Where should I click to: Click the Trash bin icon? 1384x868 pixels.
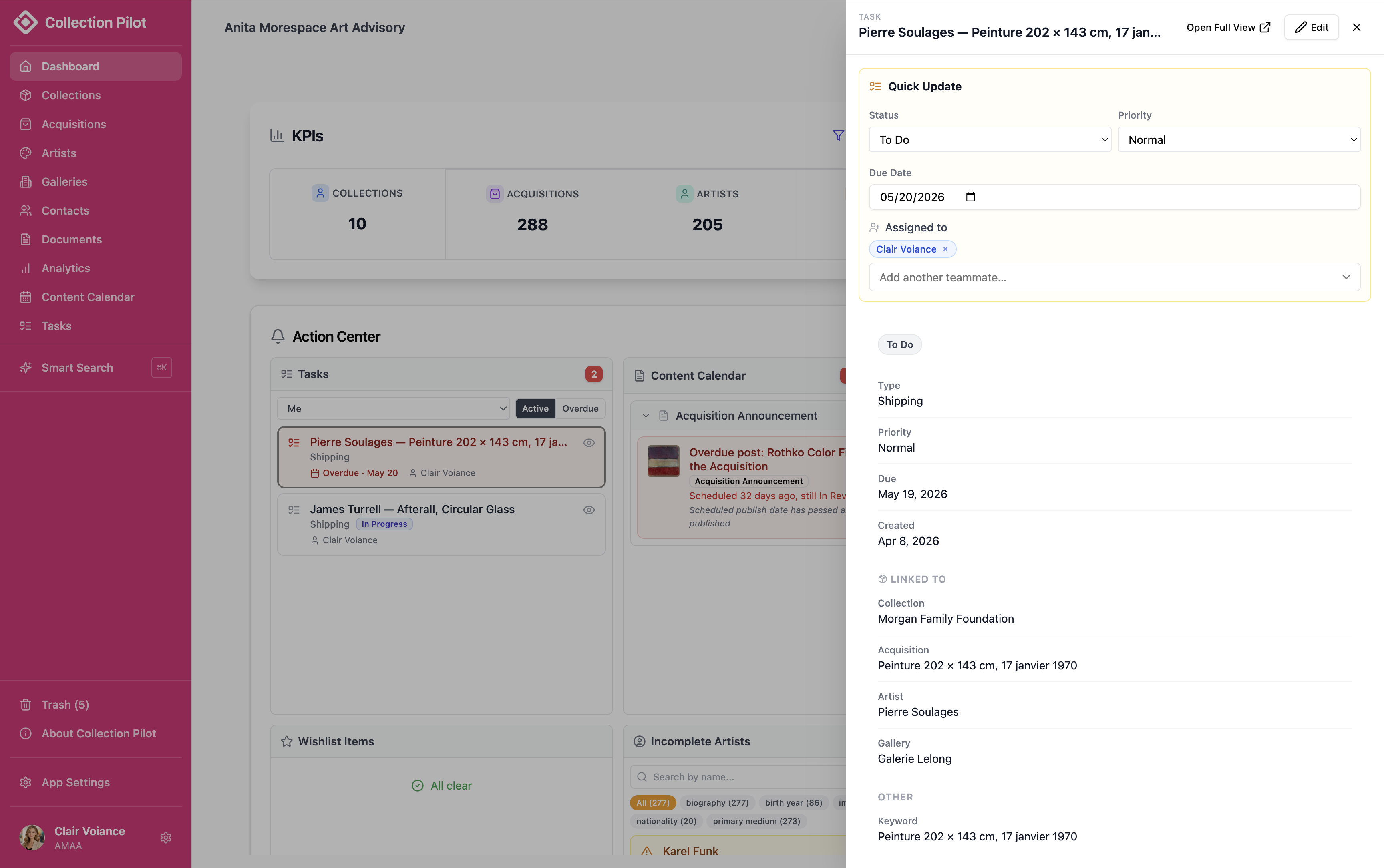[26, 704]
